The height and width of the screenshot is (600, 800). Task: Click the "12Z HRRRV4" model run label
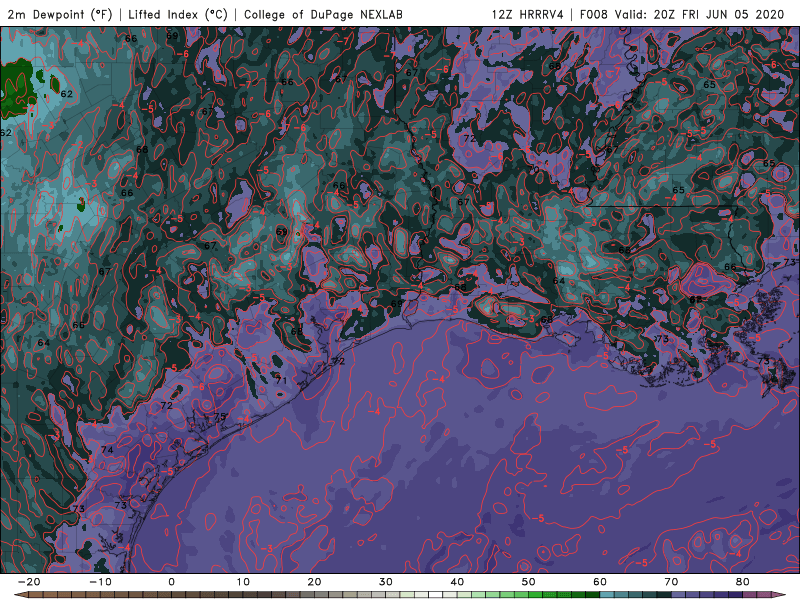click(x=528, y=14)
